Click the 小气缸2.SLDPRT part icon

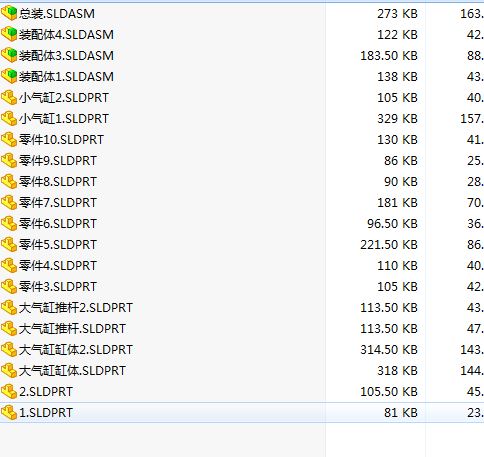click(x=9, y=97)
